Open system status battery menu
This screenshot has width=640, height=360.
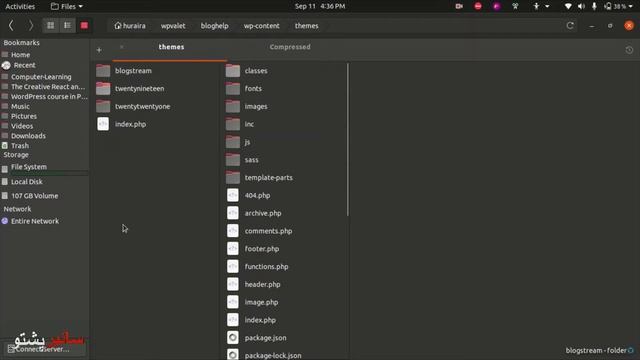coord(618,6)
